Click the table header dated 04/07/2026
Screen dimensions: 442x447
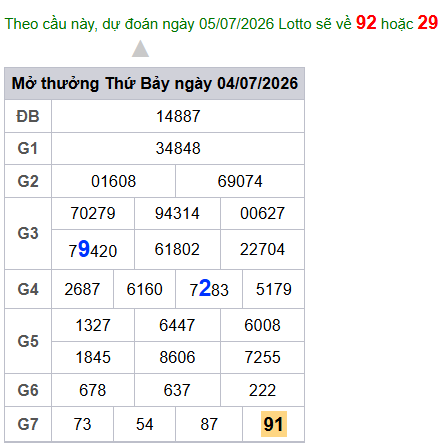coord(155,83)
